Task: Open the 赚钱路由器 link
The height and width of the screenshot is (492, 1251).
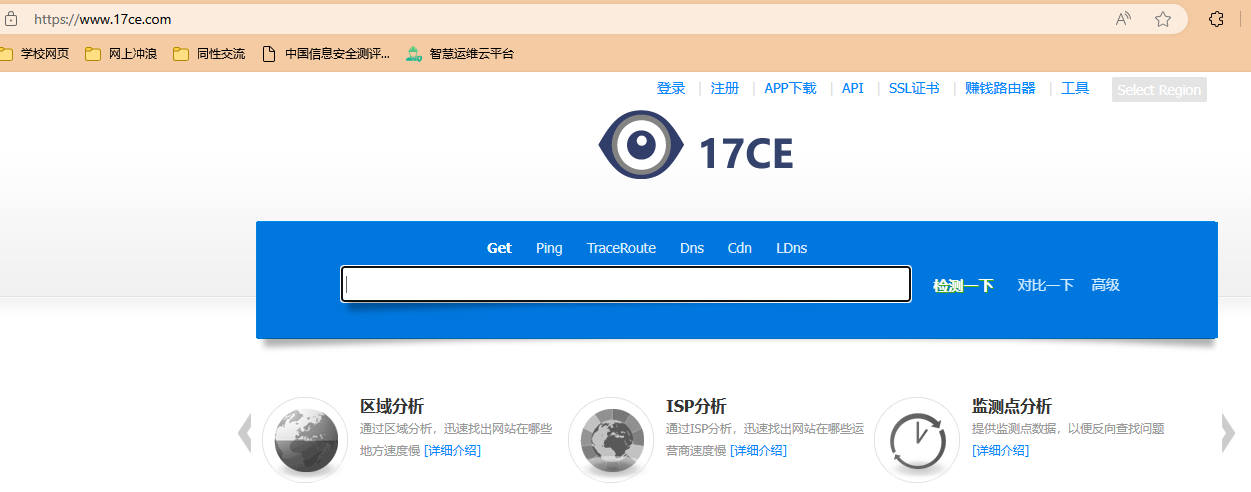Action: 1000,88
